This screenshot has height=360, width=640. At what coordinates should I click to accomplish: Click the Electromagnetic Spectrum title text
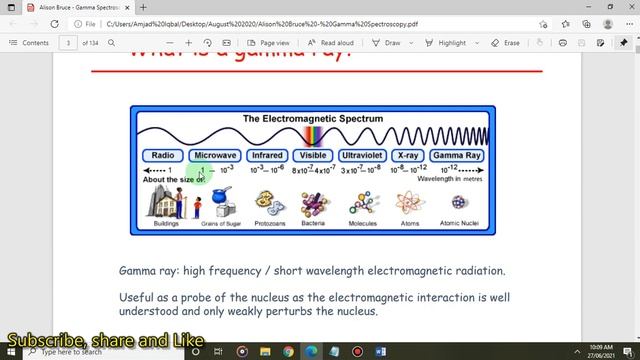pyautogui.click(x=313, y=119)
